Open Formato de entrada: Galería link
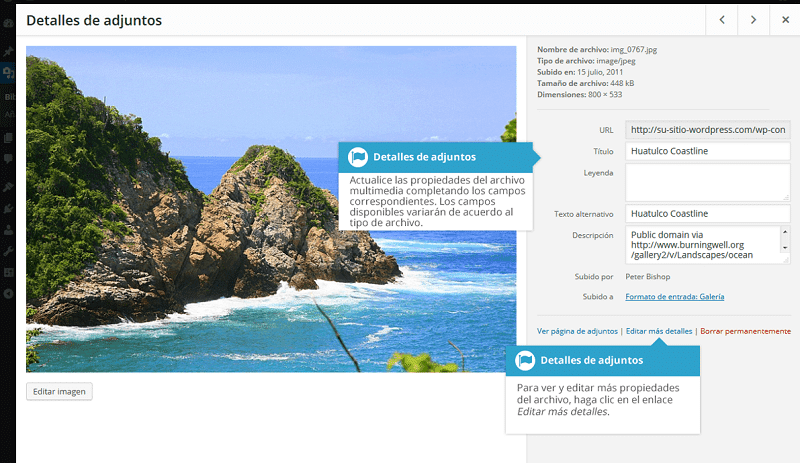The height and width of the screenshot is (463, 800). [674, 297]
